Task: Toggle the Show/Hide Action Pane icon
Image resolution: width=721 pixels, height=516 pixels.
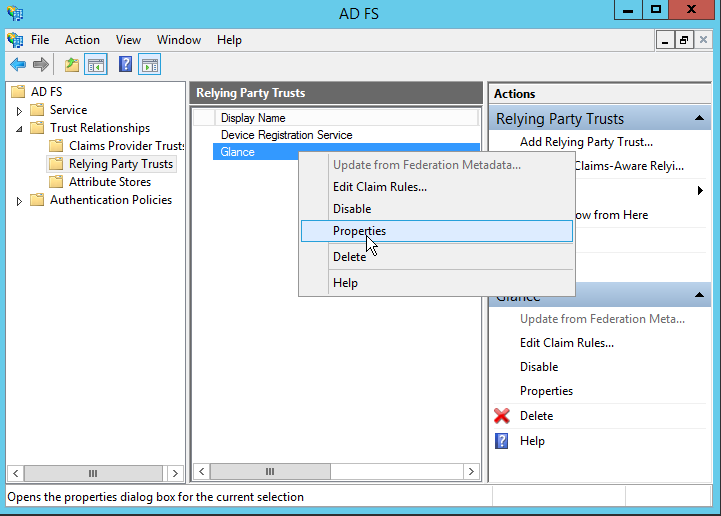Action: pos(149,65)
